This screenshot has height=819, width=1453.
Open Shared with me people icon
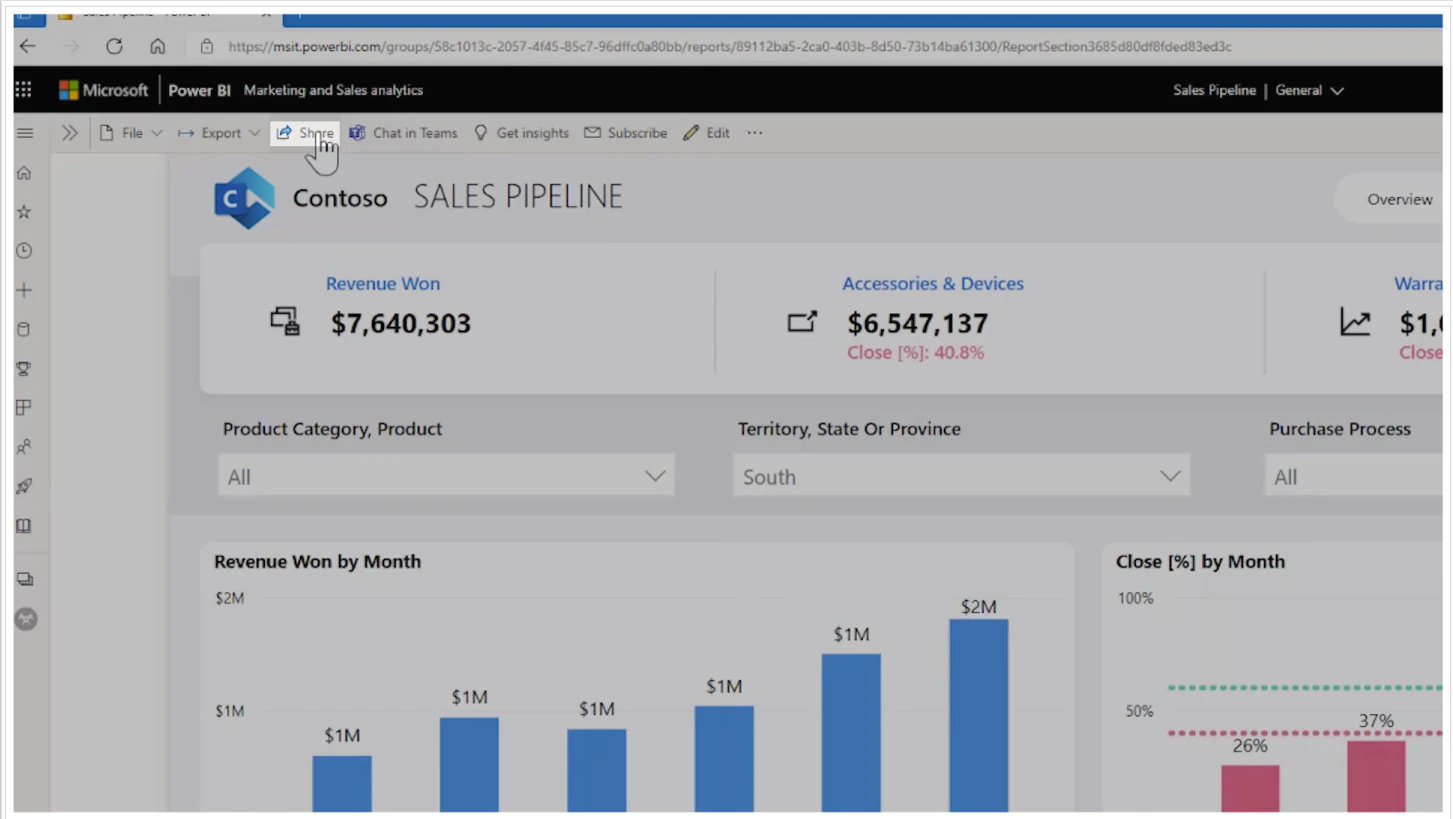tap(24, 447)
